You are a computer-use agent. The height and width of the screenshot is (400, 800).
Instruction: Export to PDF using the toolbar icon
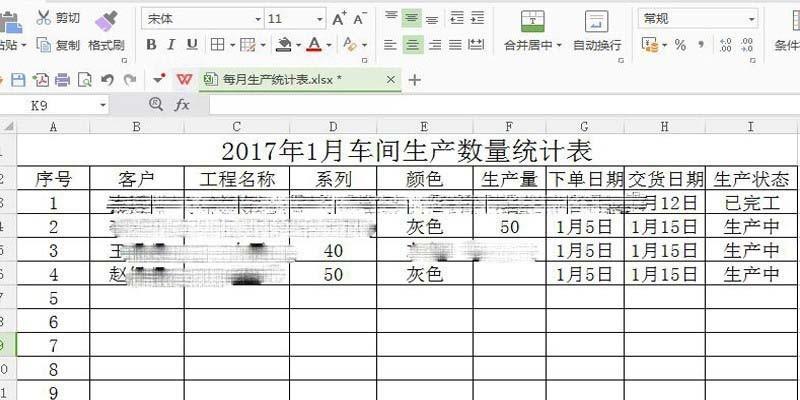(40, 80)
